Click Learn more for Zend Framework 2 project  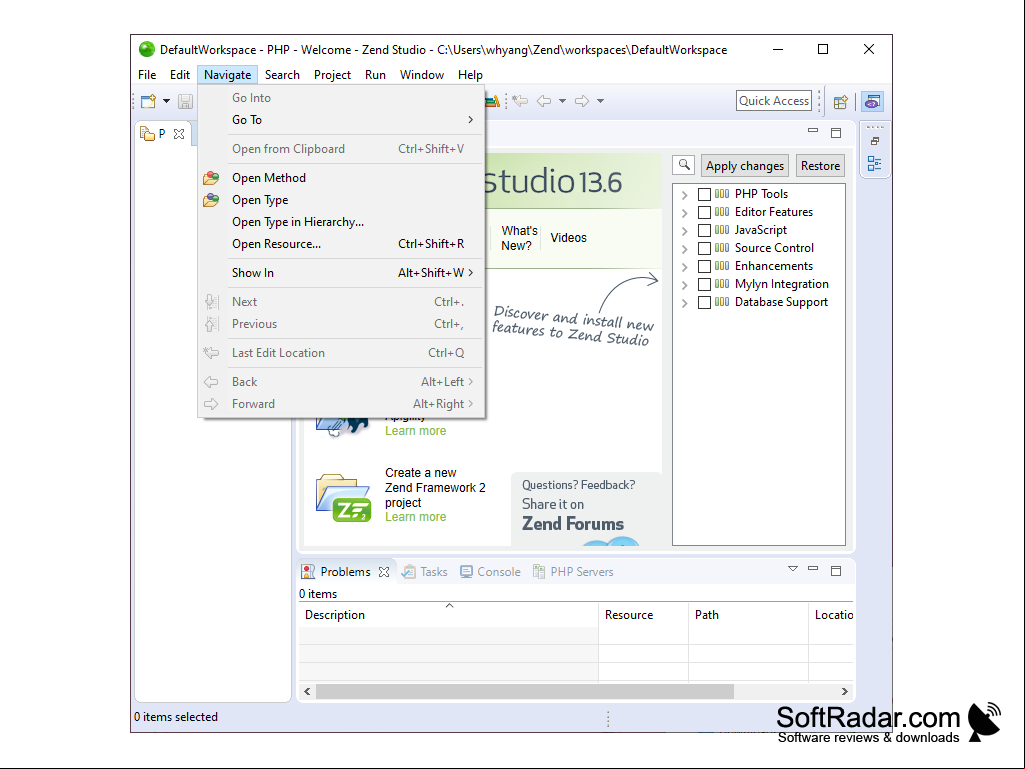[x=415, y=517]
